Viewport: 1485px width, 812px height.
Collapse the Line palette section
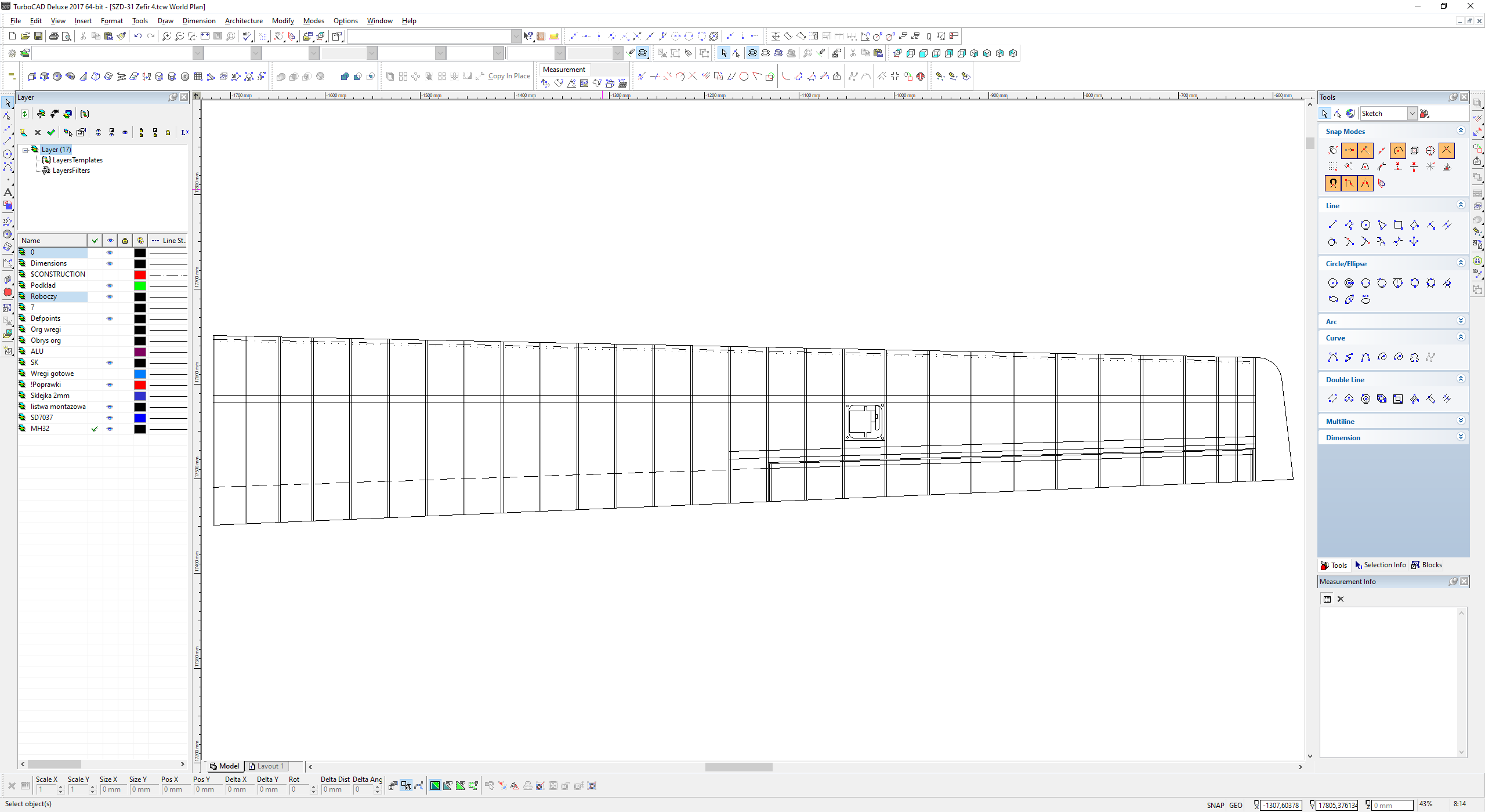pos(1461,205)
